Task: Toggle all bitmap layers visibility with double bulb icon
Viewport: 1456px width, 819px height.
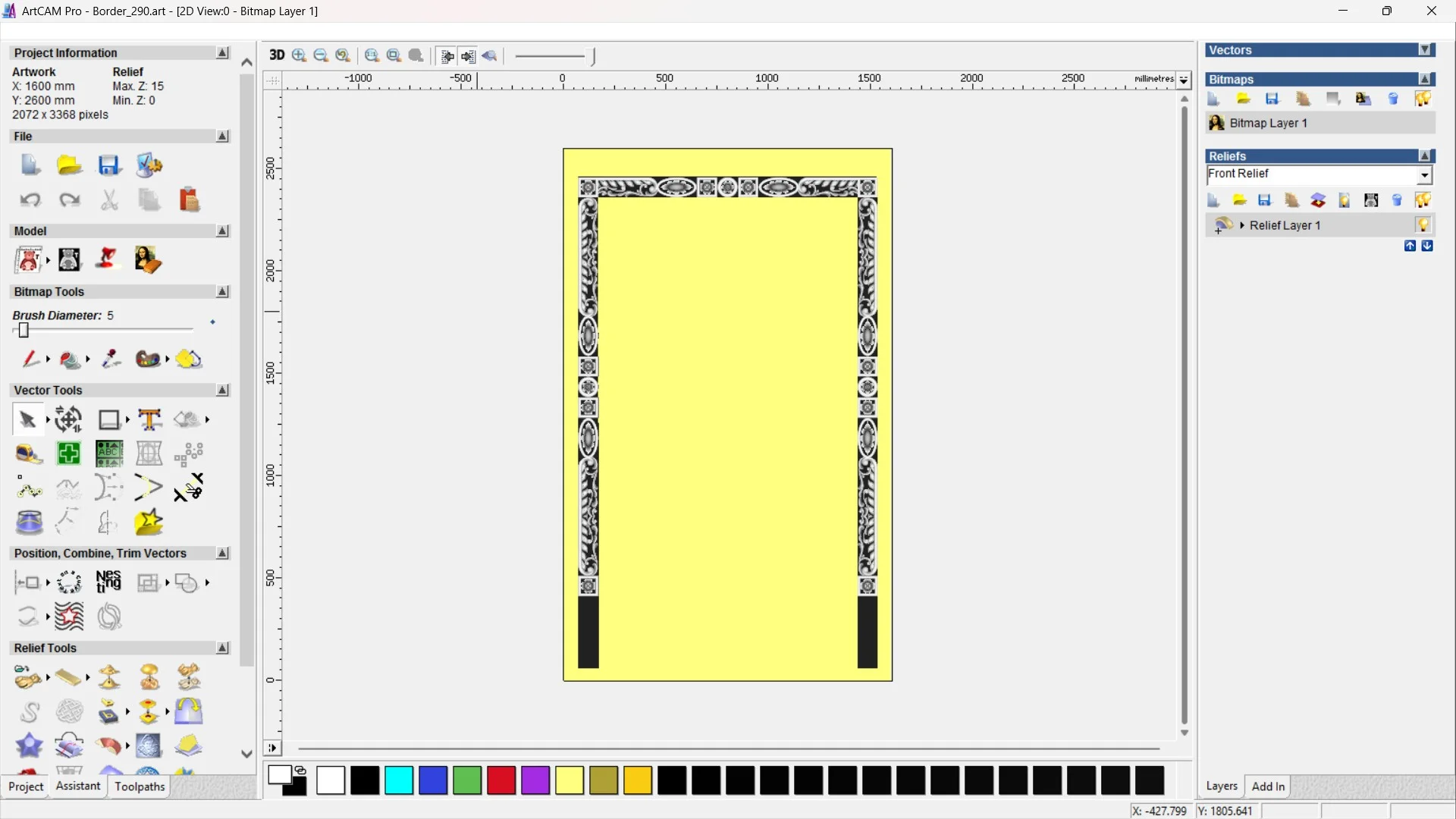Action: [x=1423, y=99]
